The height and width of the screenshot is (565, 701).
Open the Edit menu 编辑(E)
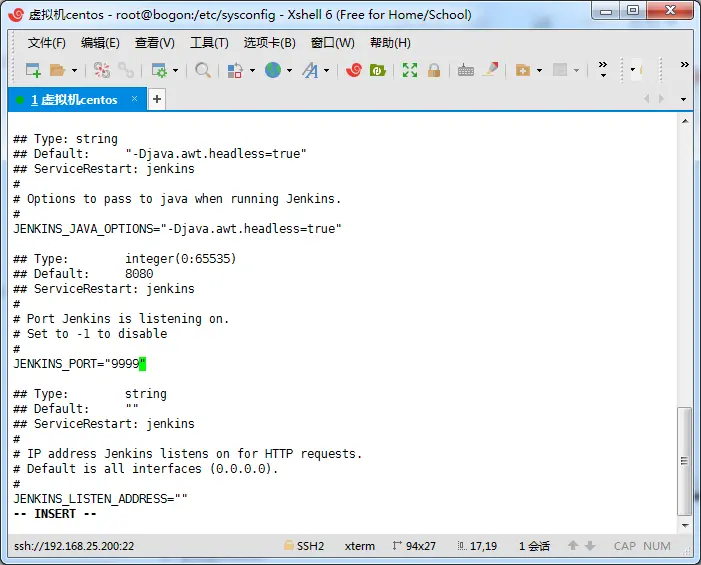pos(100,43)
